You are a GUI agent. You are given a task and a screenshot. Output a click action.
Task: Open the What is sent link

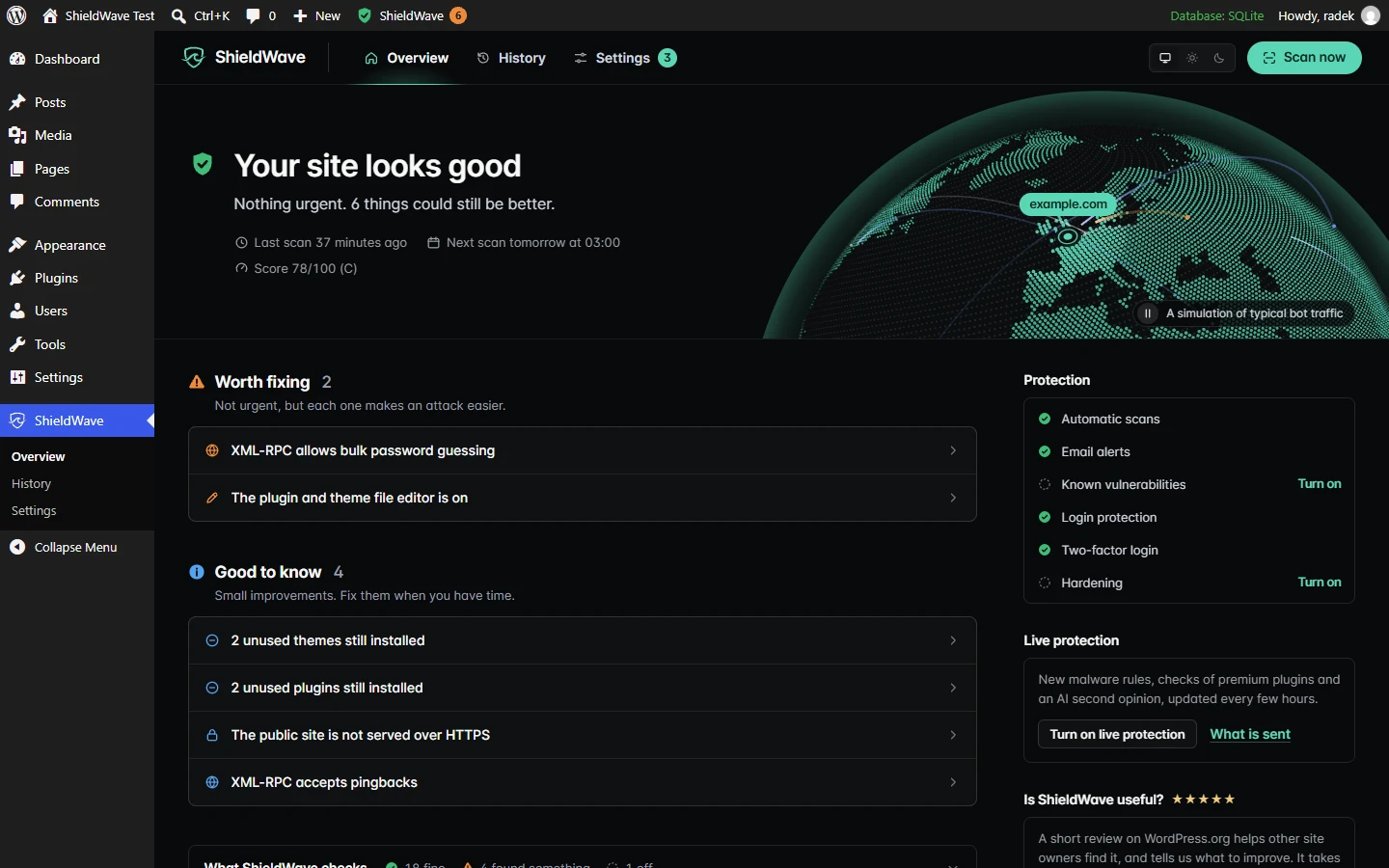pos(1250,734)
